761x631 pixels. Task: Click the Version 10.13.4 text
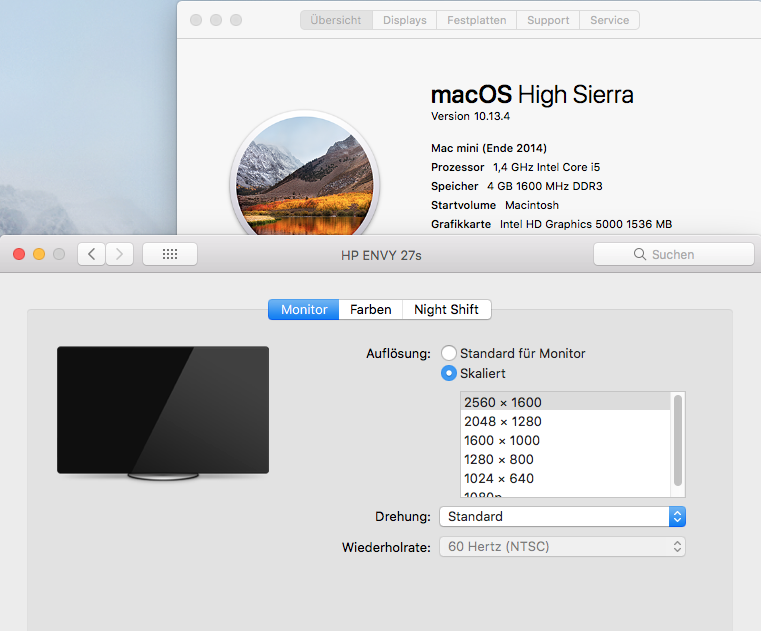pos(470,116)
